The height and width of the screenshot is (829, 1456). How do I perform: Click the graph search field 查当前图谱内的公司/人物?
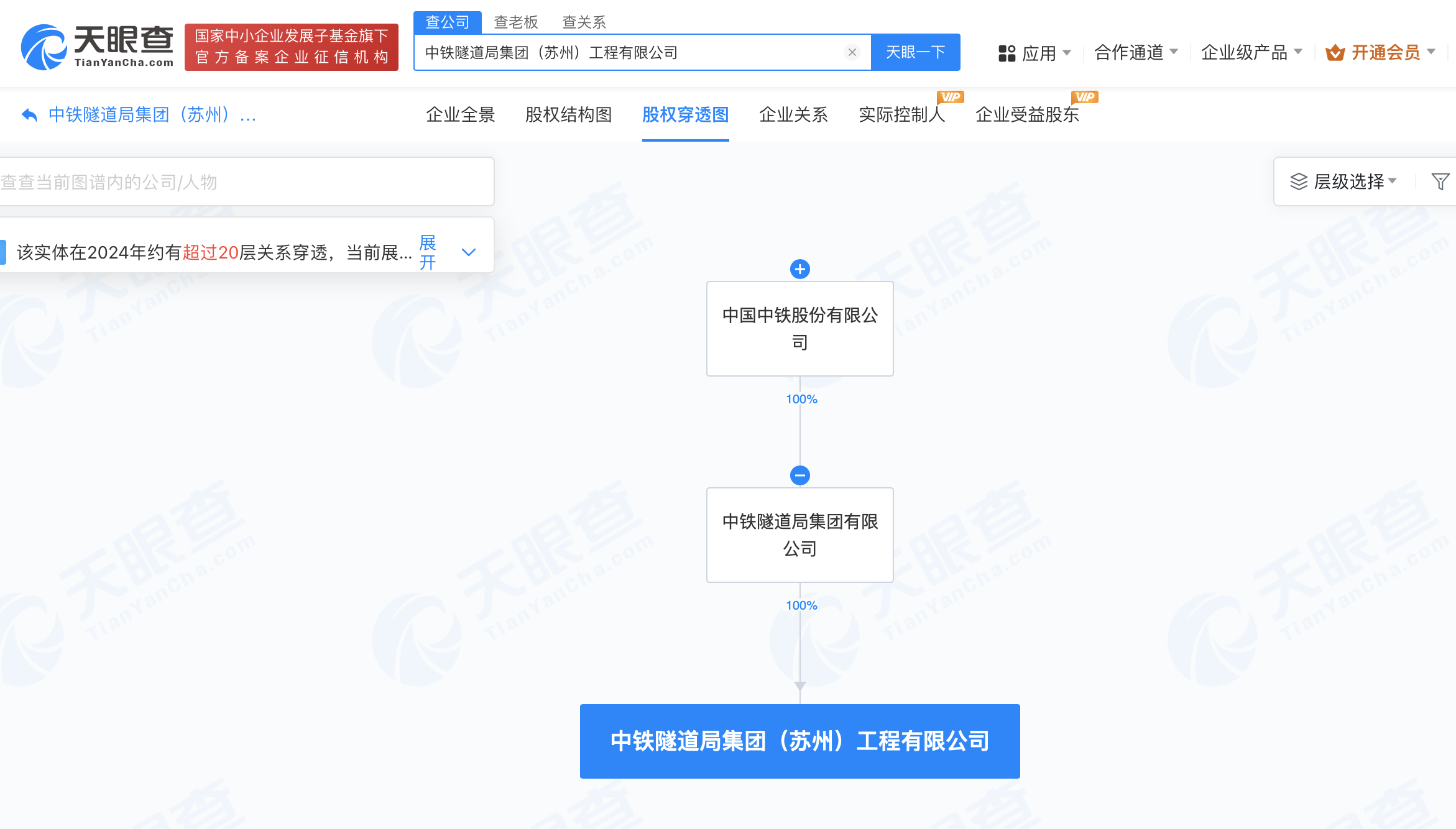click(x=246, y=181)
